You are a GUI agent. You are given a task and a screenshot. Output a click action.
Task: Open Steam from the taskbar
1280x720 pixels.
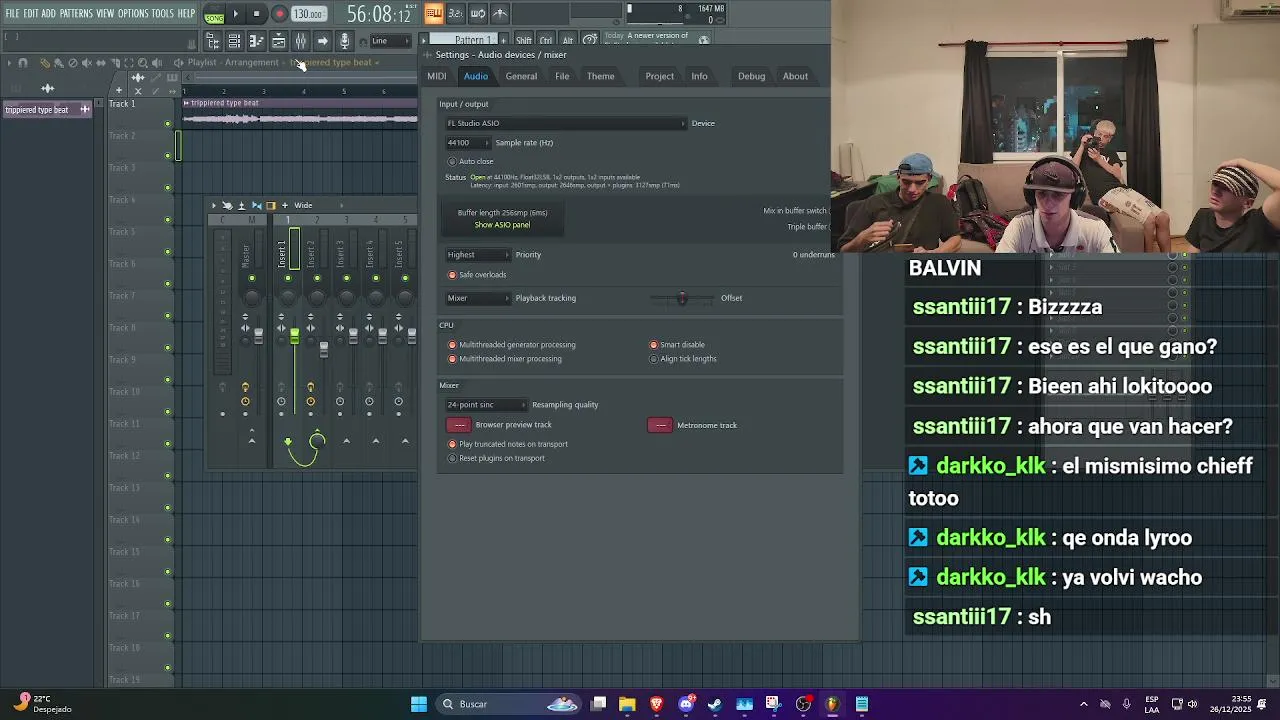pyautogui.click(x=715, y=704)
